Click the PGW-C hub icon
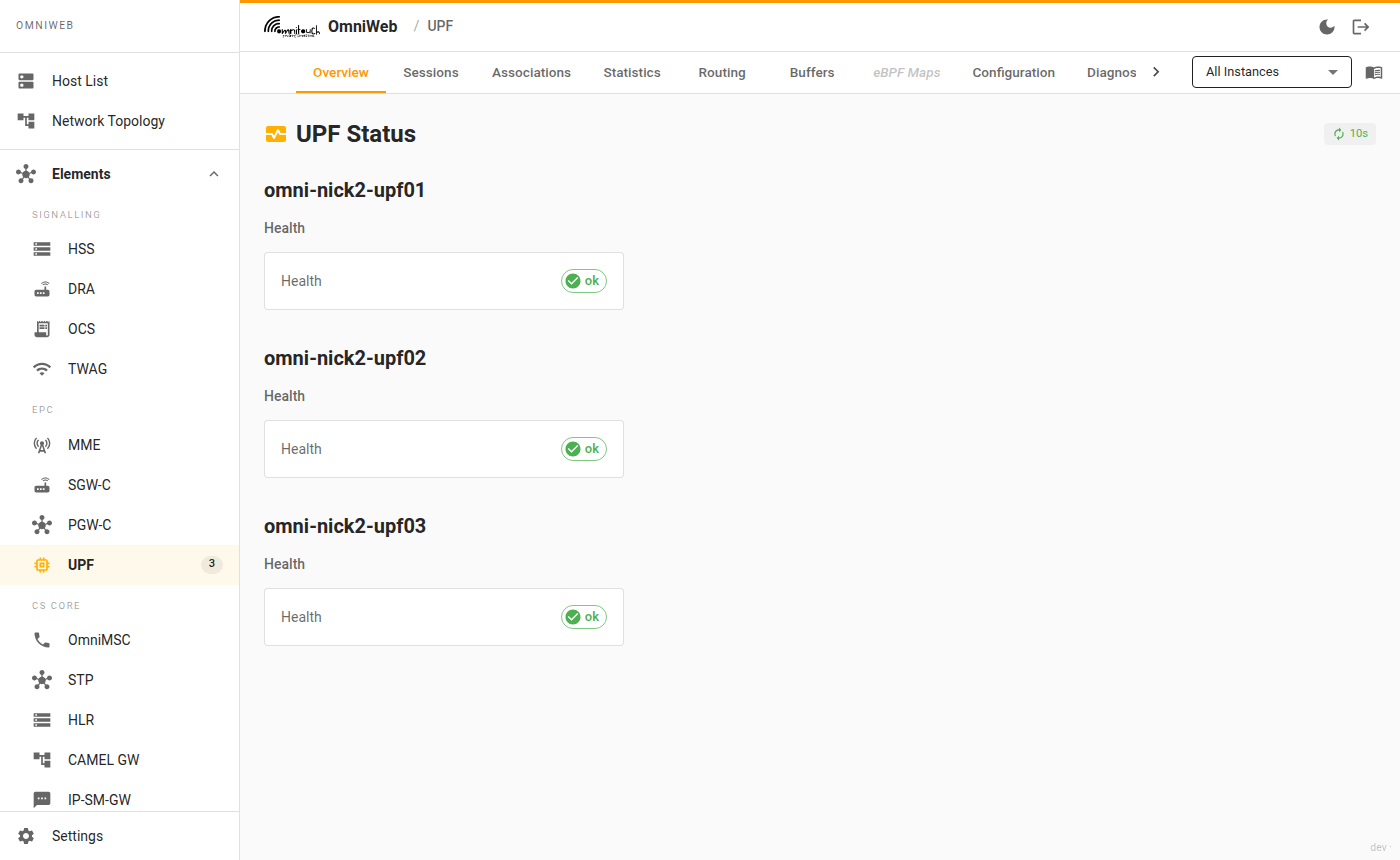Image resolution: width=1400 pixels, height=860 pixels. coord(42,525)
